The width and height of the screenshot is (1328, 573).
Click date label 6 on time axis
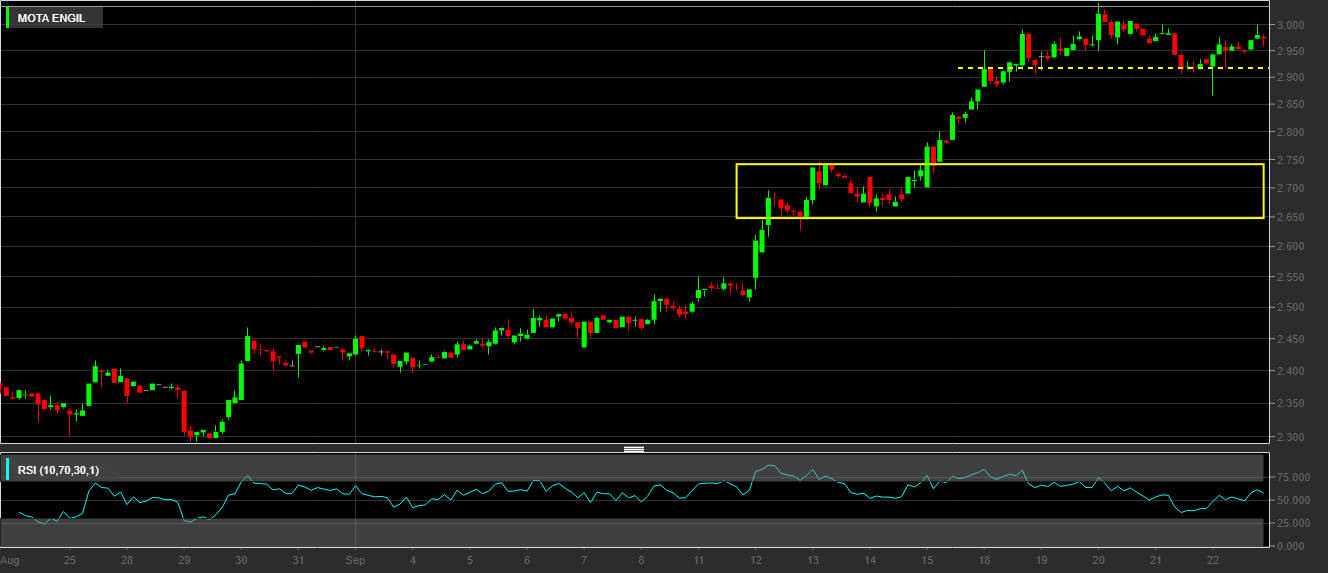(527, 561)
